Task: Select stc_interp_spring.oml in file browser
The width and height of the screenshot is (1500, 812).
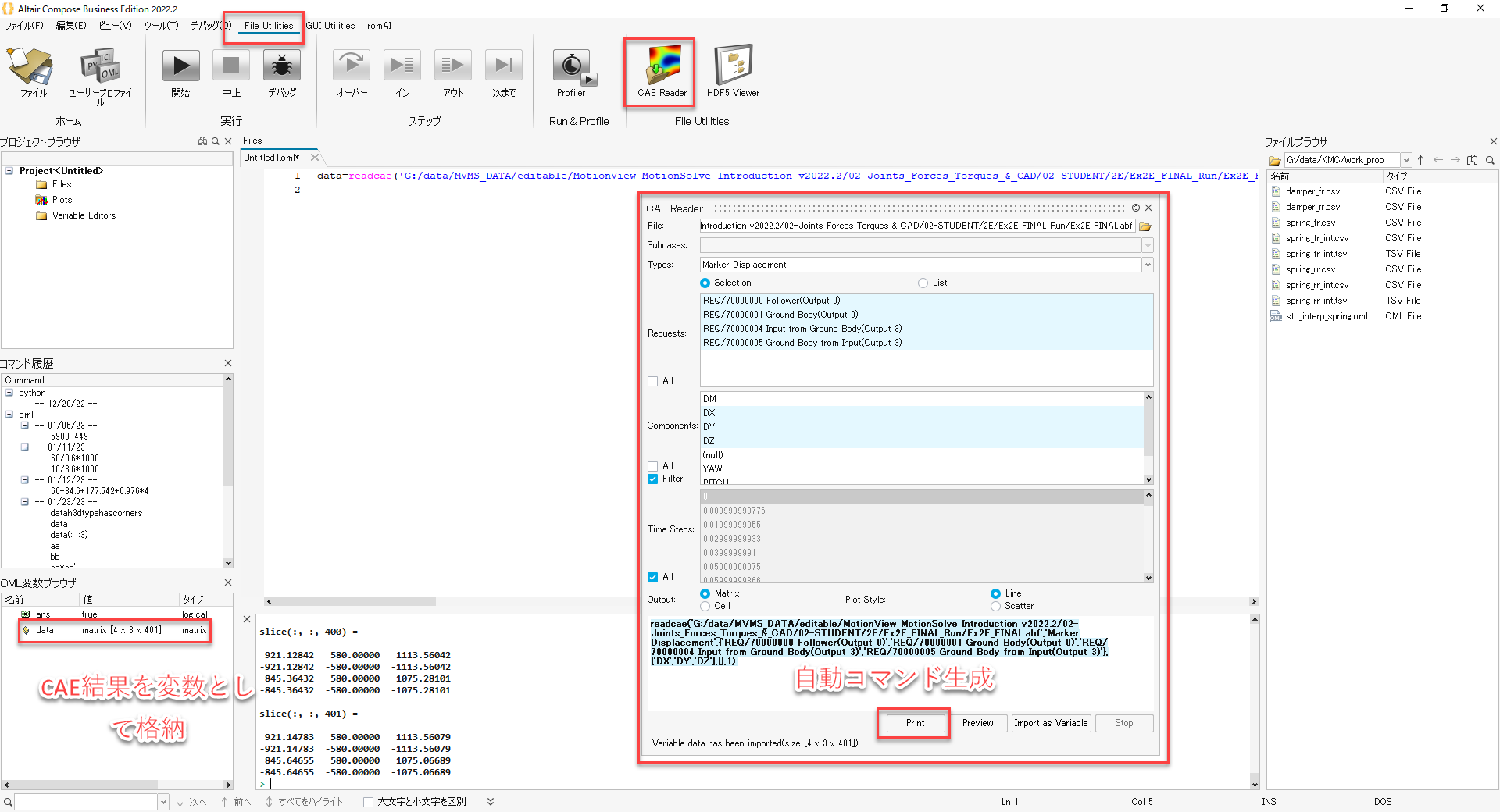Action: 1326,316
